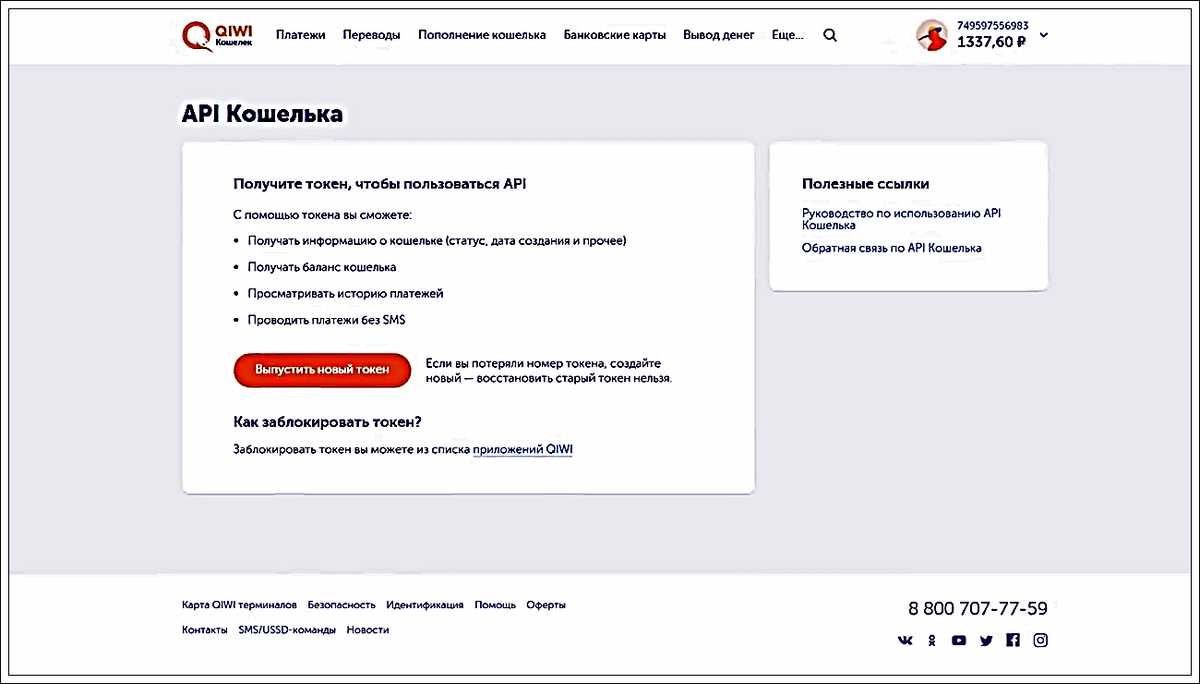Open the YouTube social icon
1200x684 pixels.
click(x=959, y=640)
